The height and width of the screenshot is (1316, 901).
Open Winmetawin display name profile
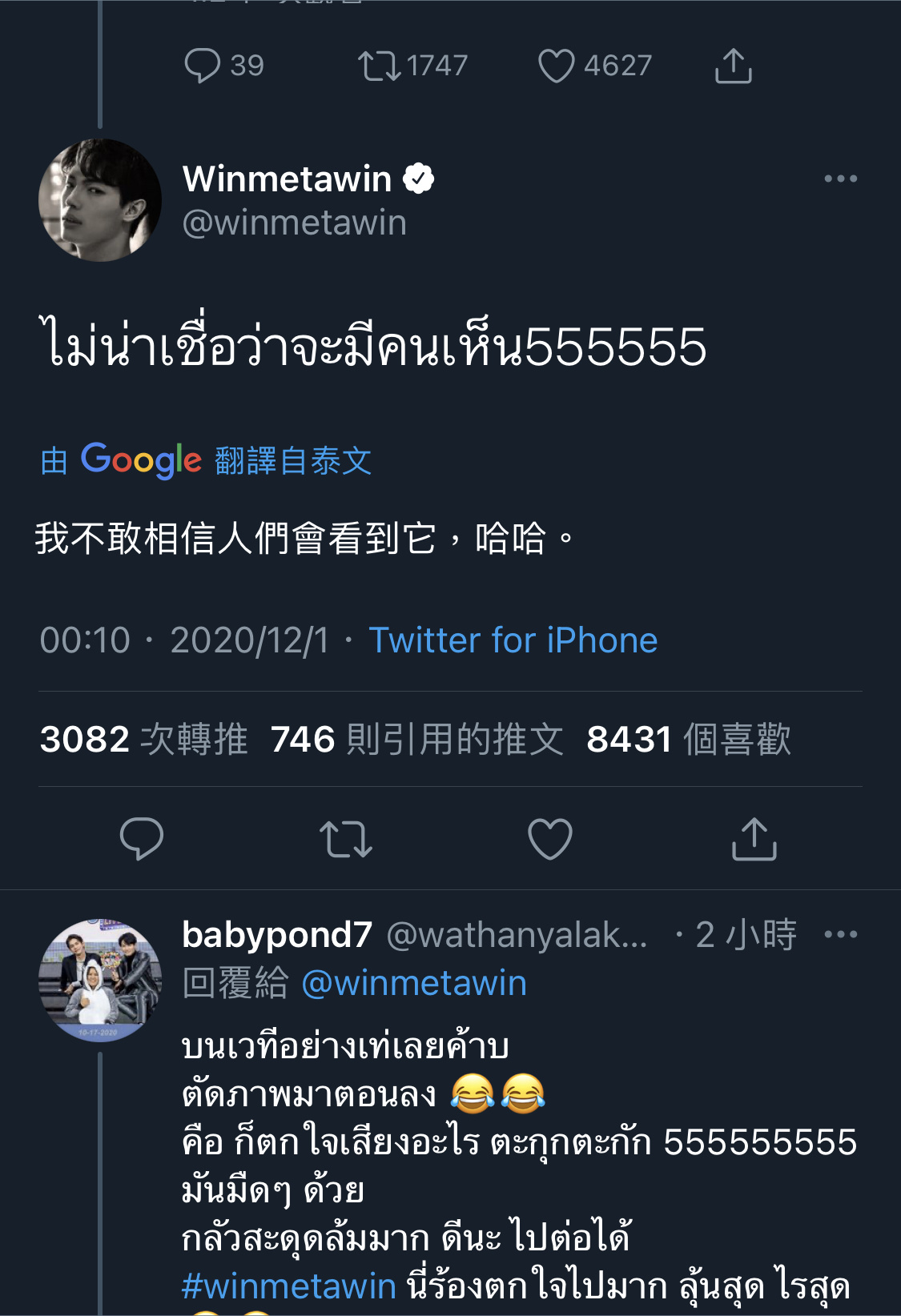coord(287,179)
